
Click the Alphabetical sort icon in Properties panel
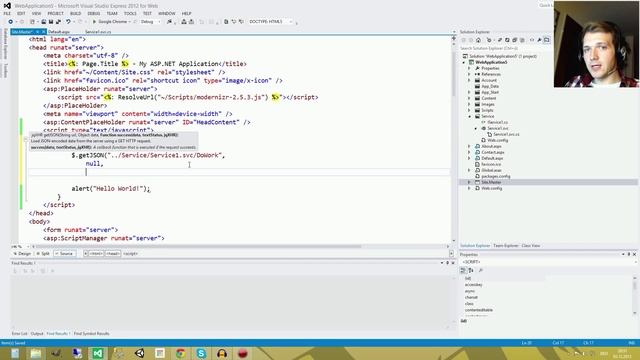(471, 270)
